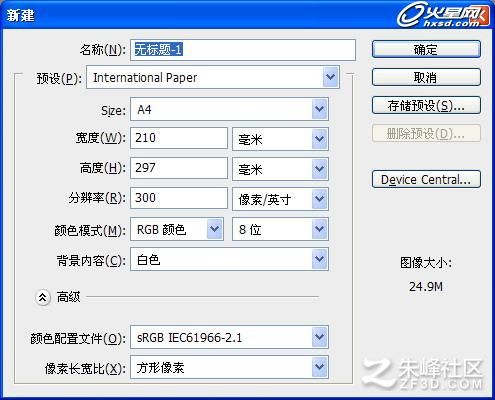Screen dimensions: 495x400
Task: Click the 分辨率 resolution field showing 300
Action: [179, 198]
